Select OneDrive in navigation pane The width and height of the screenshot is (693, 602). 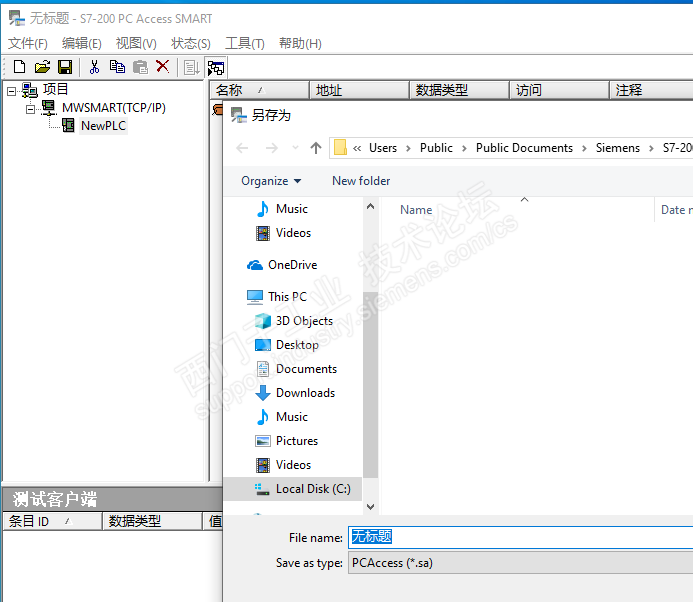(x=282, y=265)
